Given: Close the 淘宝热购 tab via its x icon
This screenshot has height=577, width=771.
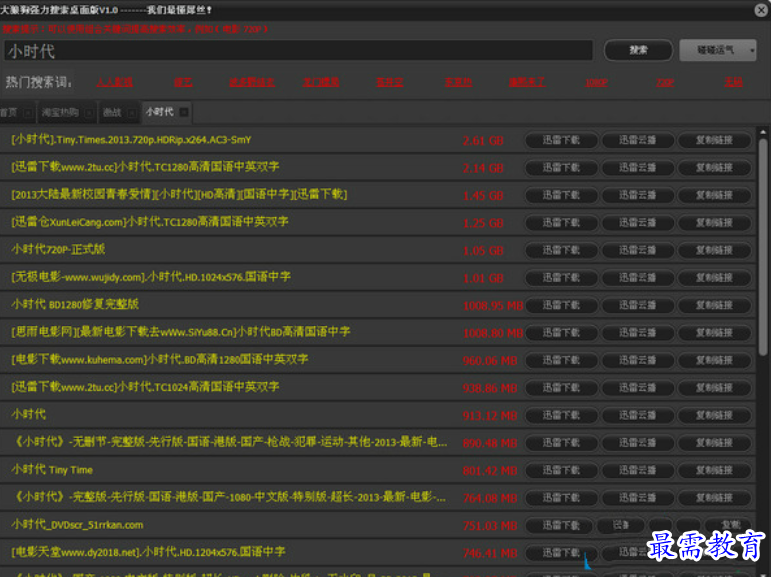Looking at the screenshot, I should click(x=89, y=113).
